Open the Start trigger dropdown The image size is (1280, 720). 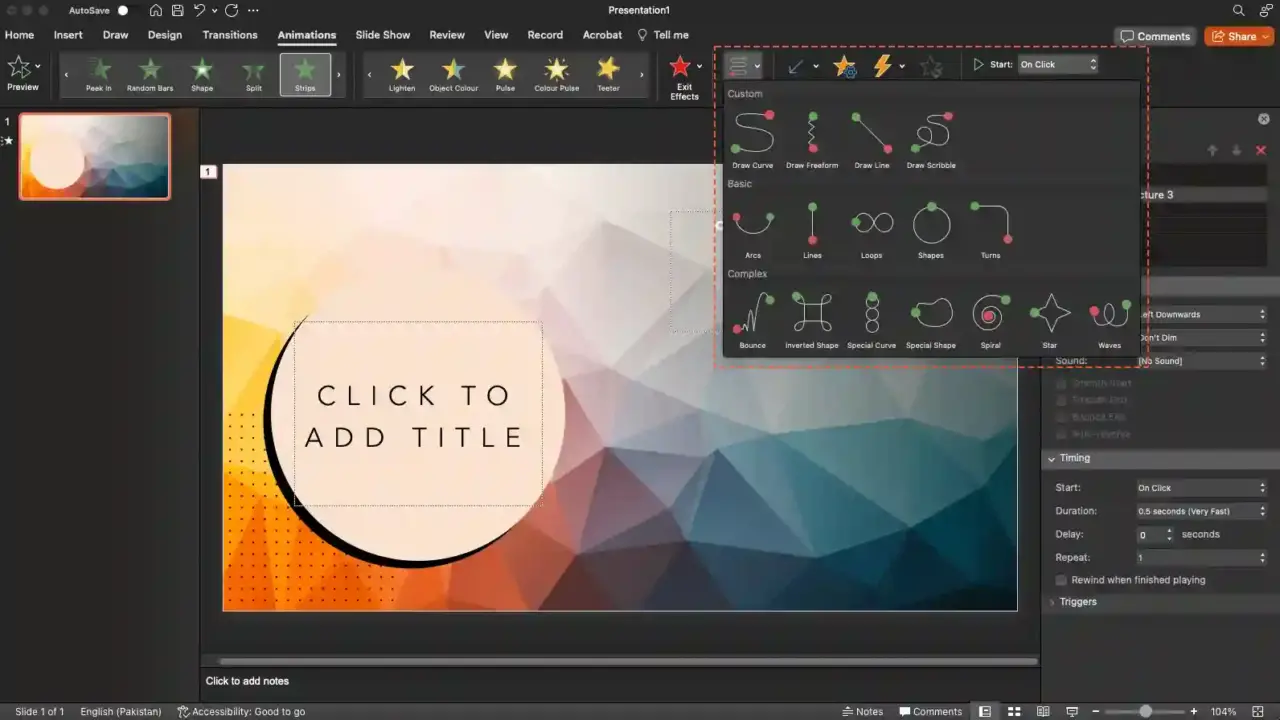[1057, 64]
